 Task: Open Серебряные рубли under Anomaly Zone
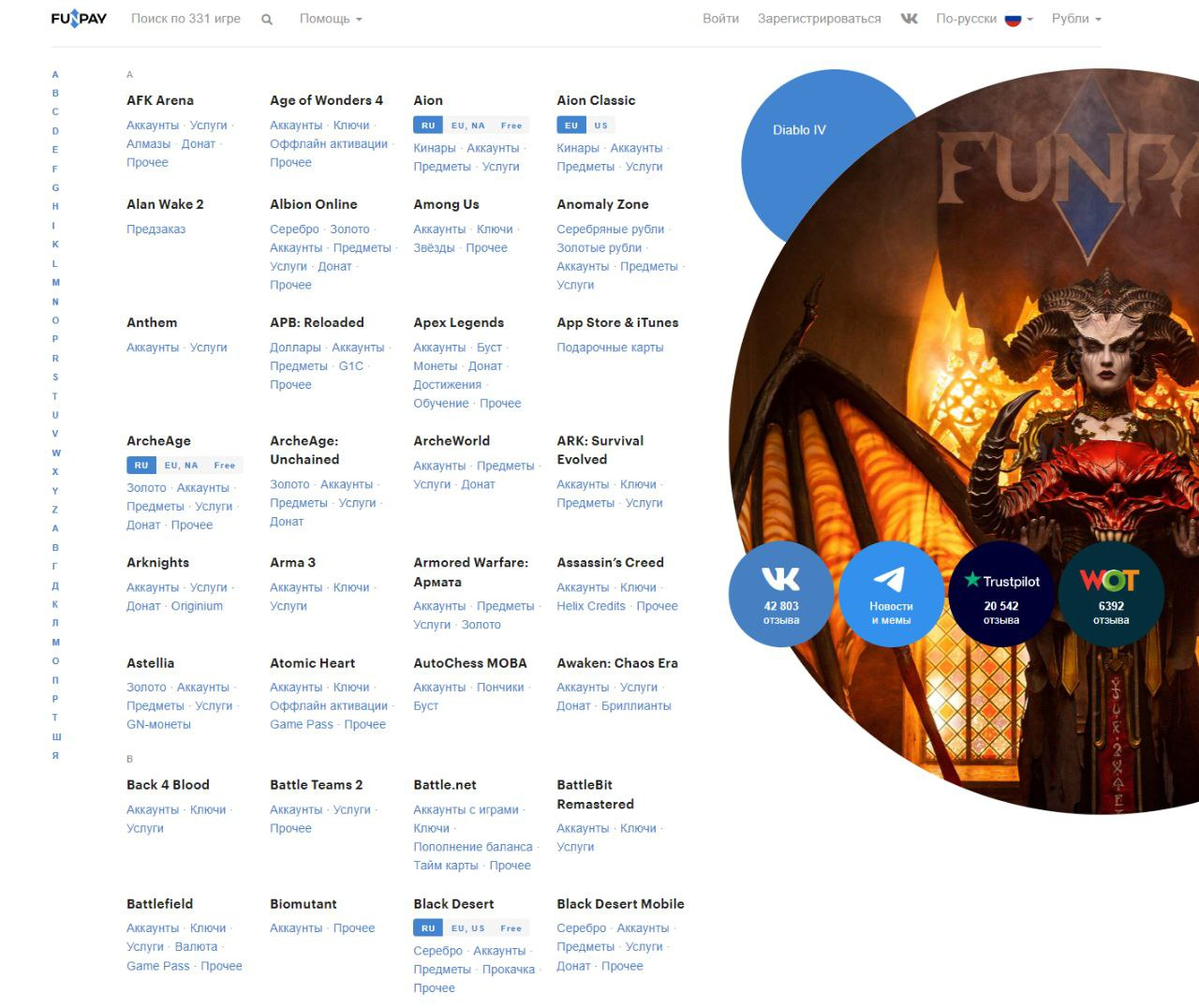click(x=611, y=229)
